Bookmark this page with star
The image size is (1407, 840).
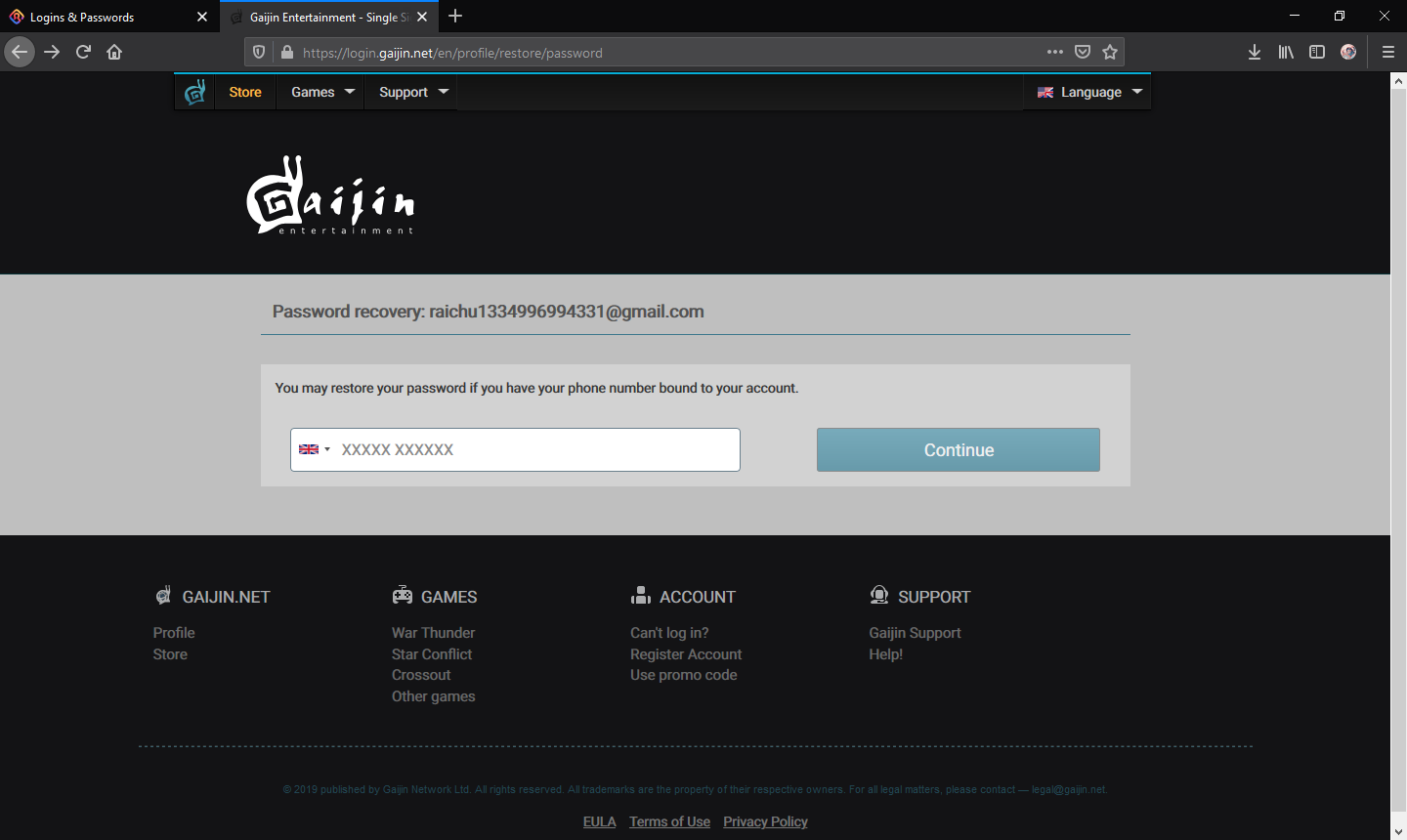1110,52
